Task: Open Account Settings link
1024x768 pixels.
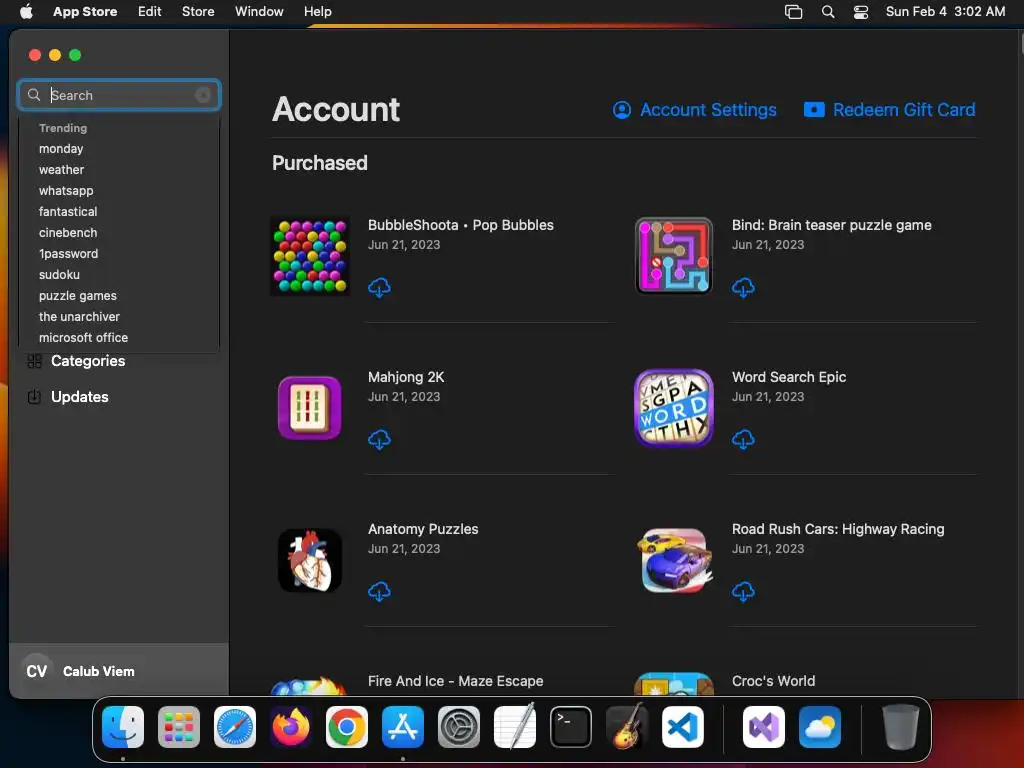Action: 694,110
